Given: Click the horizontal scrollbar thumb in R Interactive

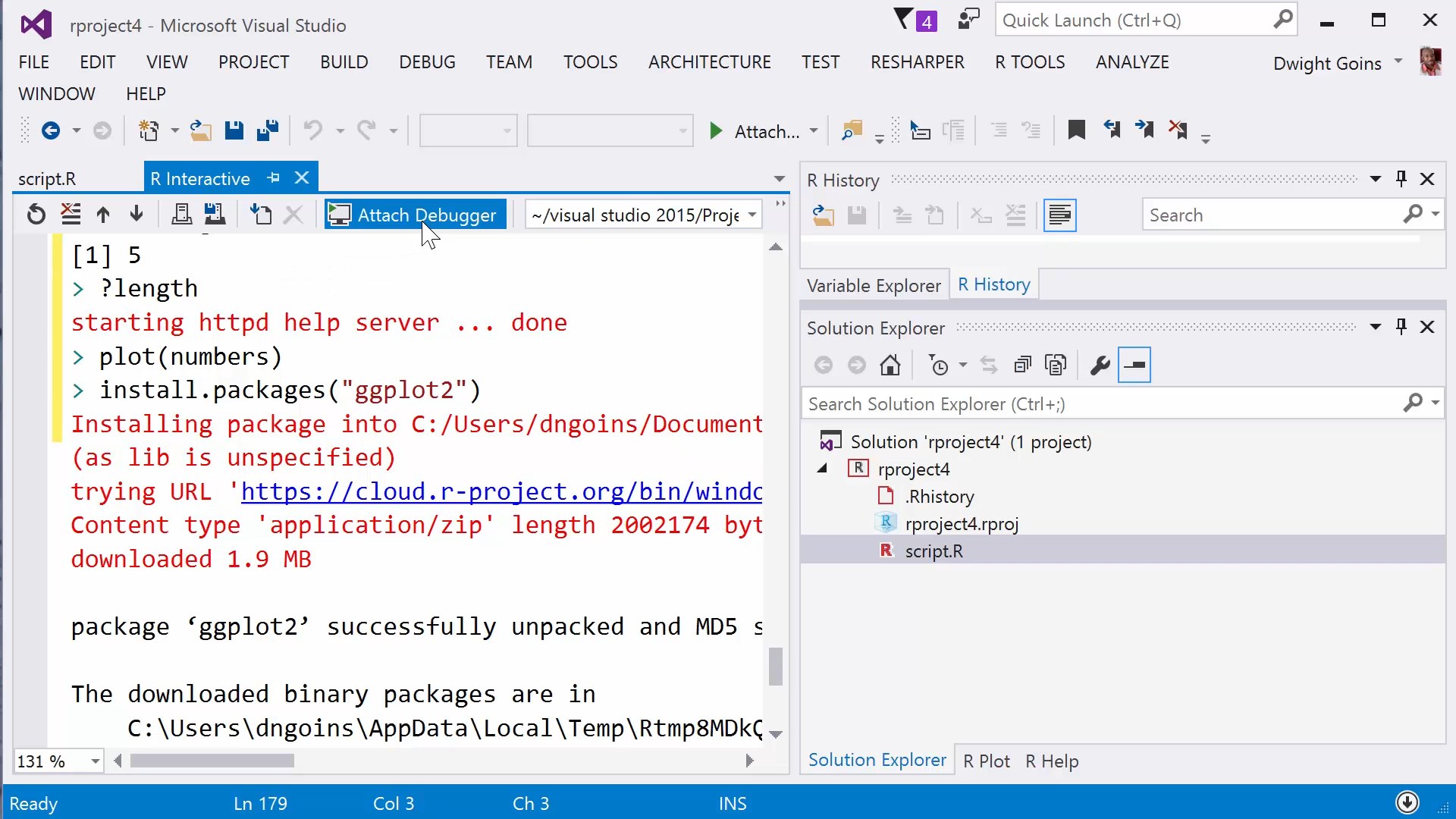Looking at the screenshot, I should click(x=212, y=761).
